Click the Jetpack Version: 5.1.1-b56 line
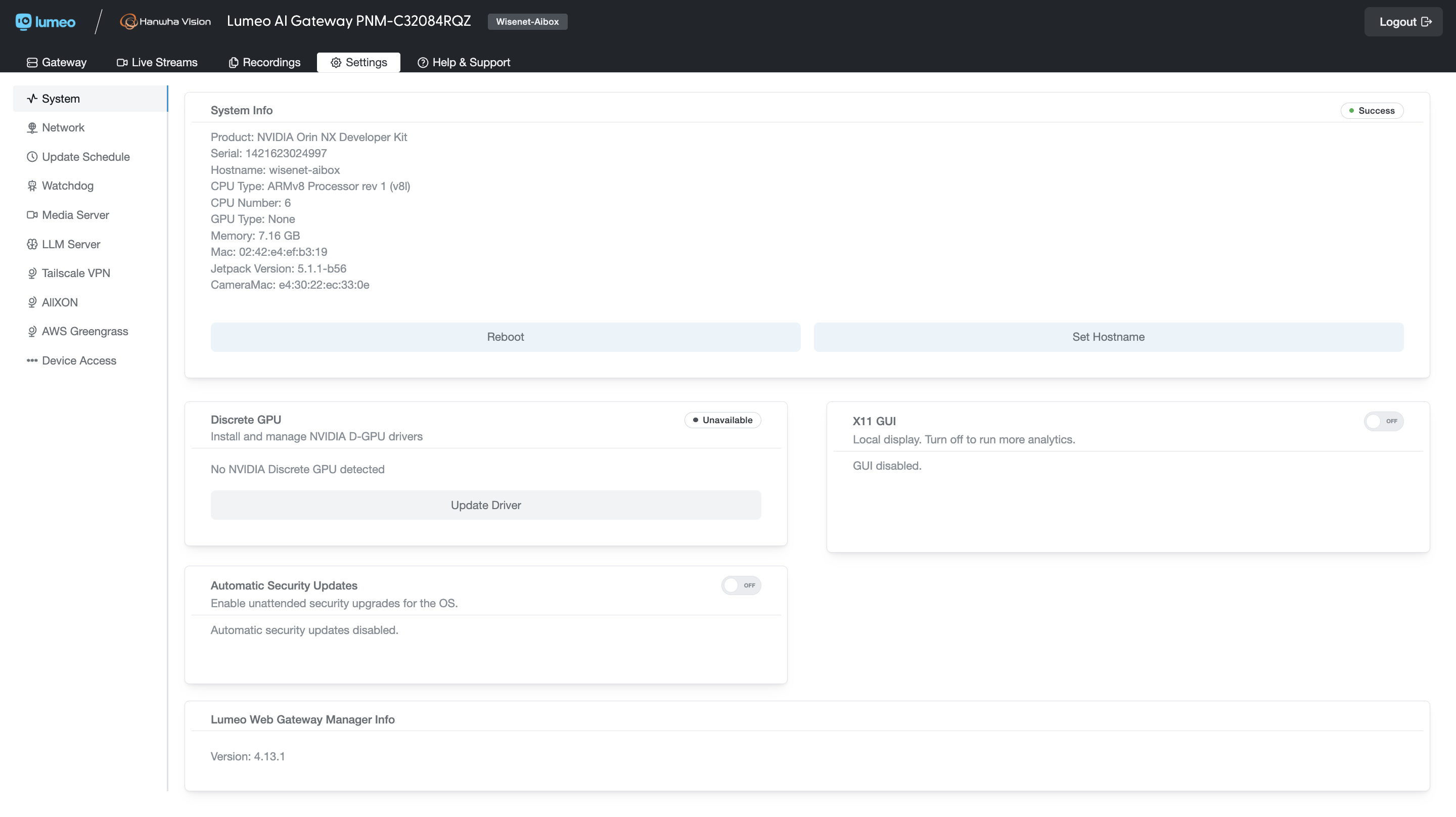This screenshot has width=1456, height=817. click(279, 268)
